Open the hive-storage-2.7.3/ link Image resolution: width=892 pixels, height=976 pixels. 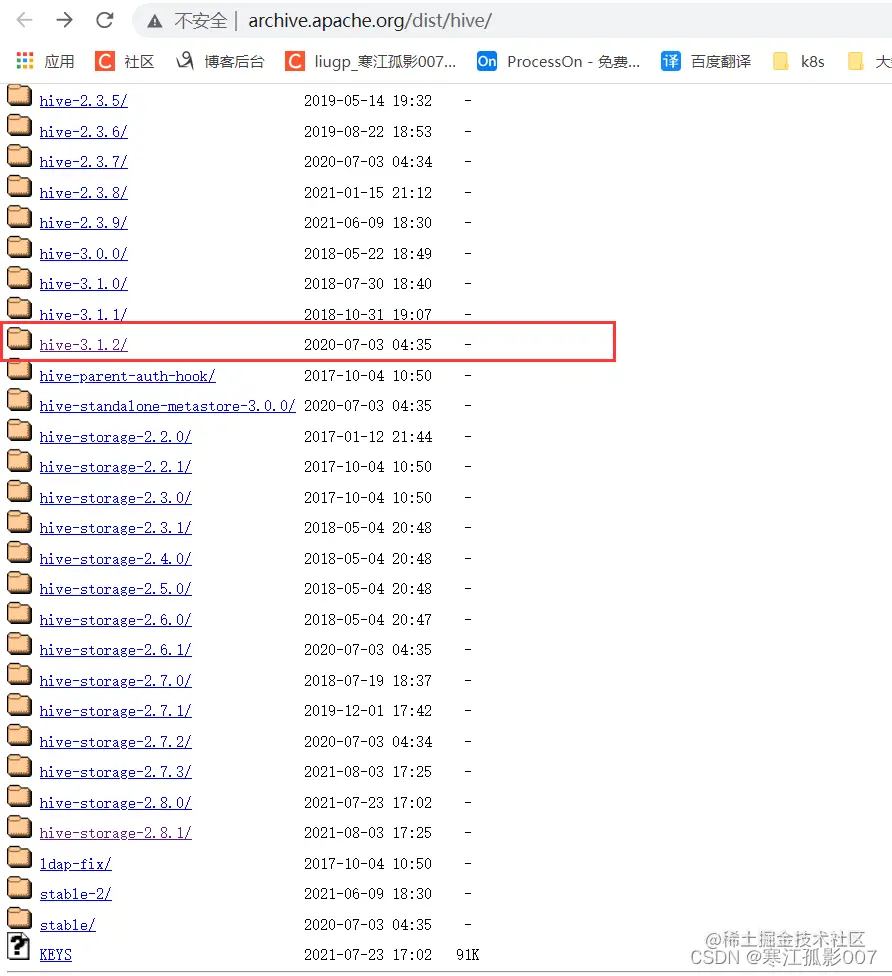(x=116, y=772)
